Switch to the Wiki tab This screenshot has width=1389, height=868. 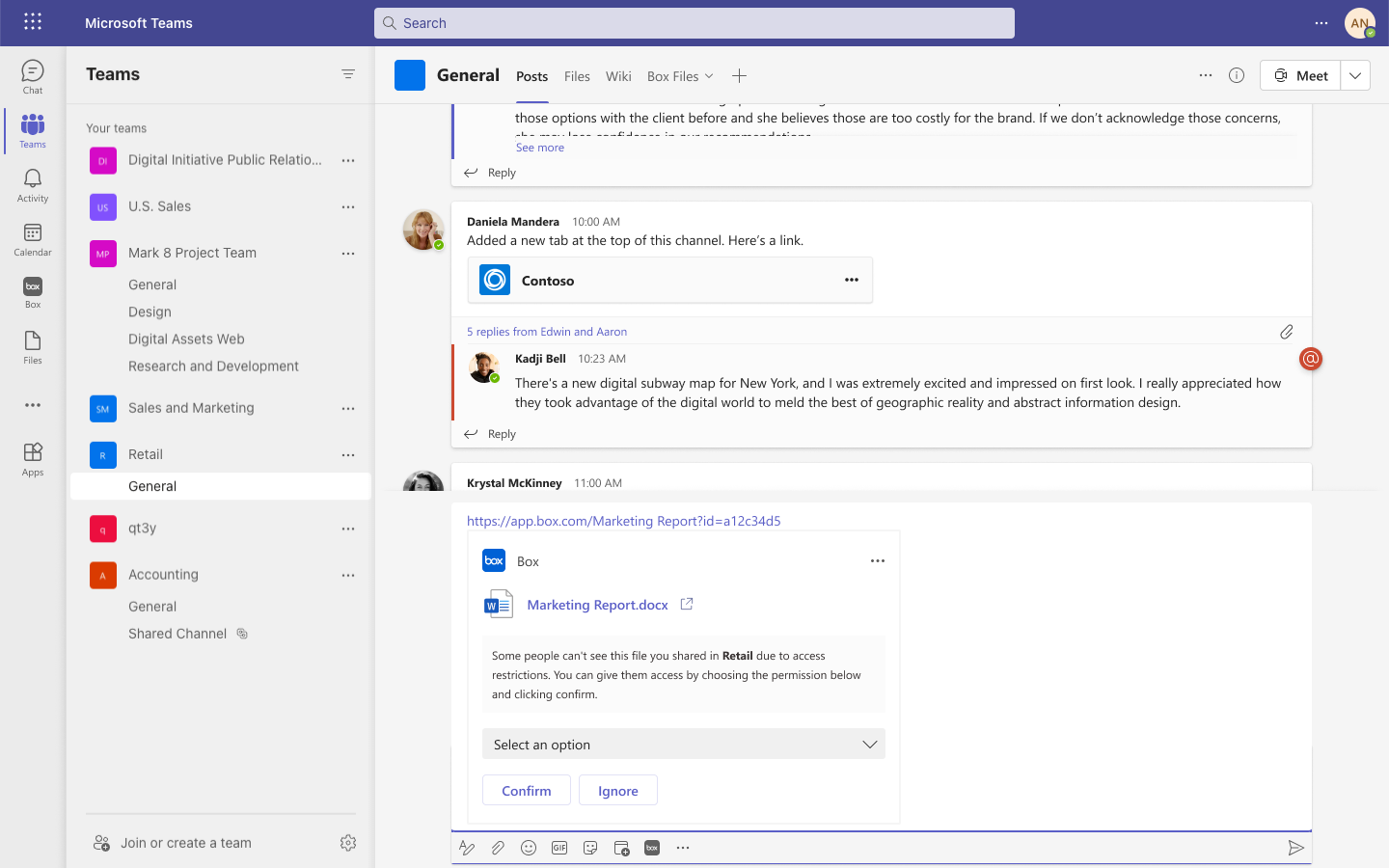click(x=618, y=76)
